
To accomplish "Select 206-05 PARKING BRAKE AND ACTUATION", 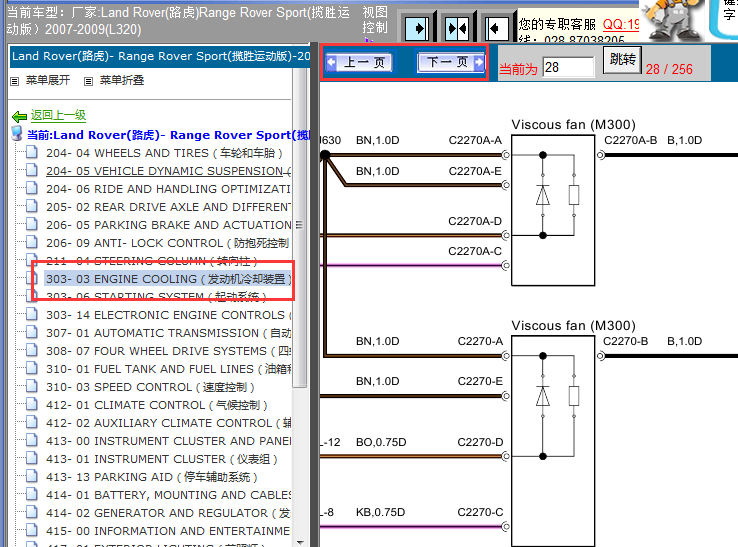I will pos(168,225).
